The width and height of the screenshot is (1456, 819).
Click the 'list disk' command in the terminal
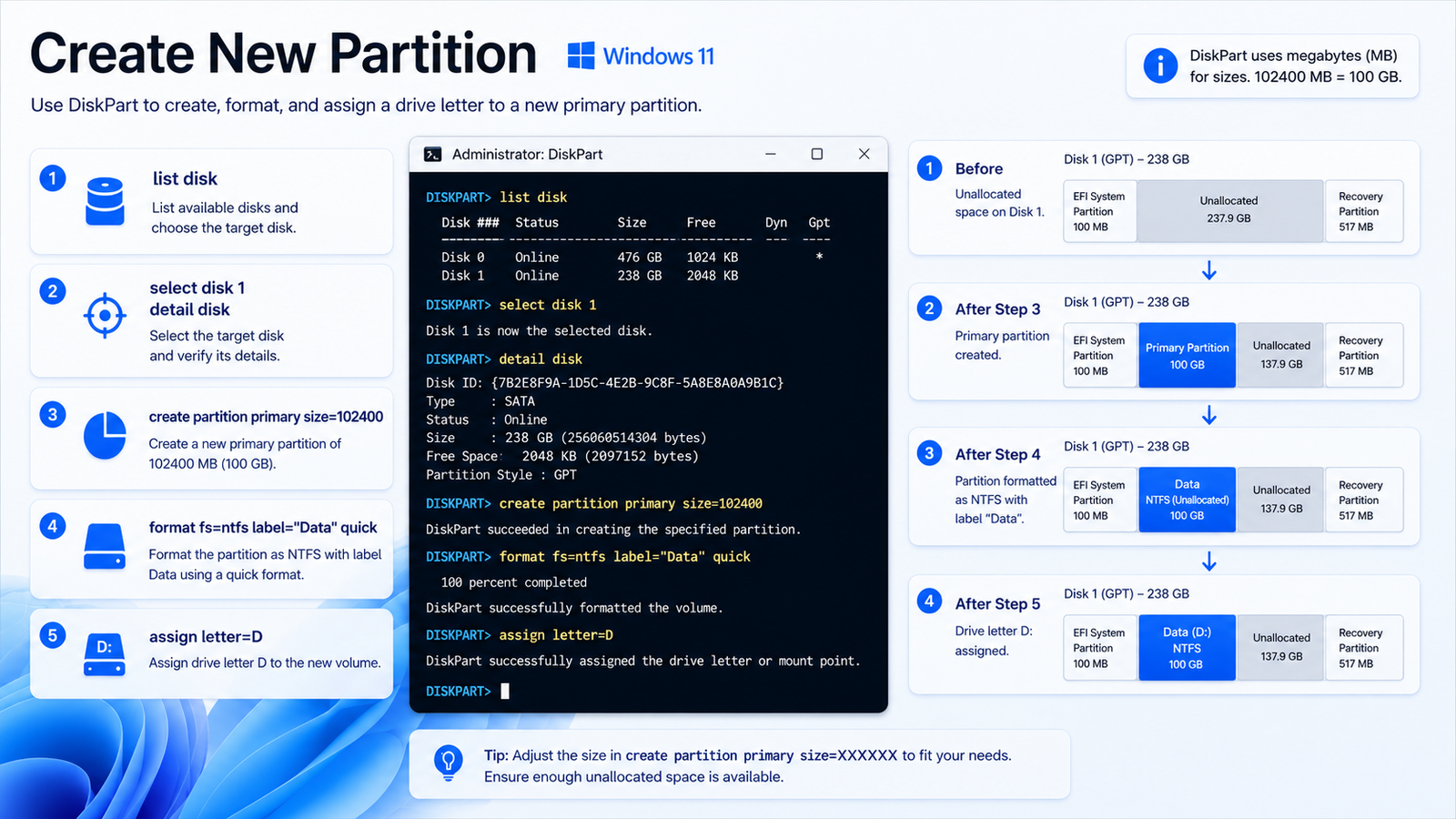(533, 197)
